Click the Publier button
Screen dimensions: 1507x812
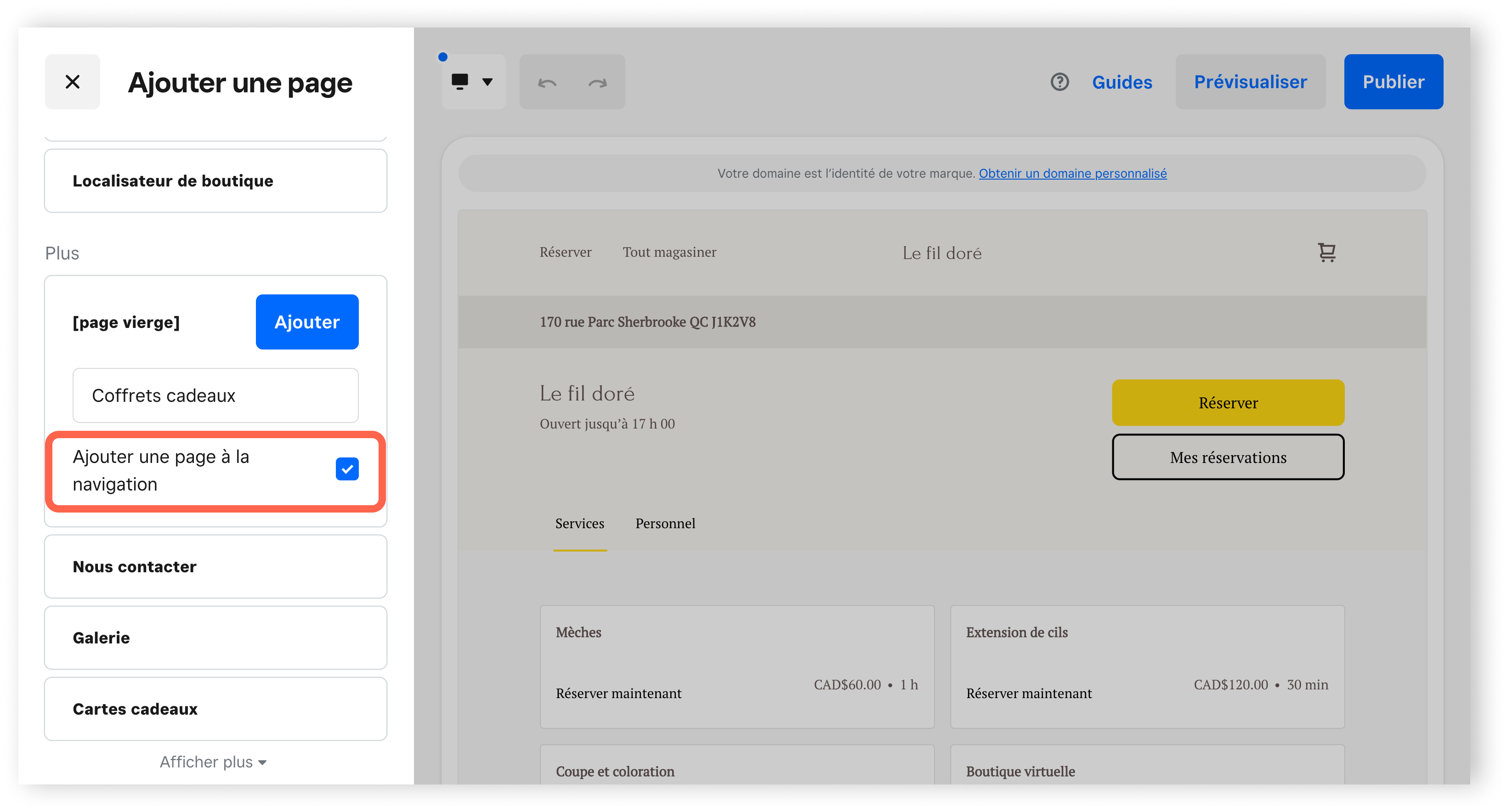point(1393,82)
